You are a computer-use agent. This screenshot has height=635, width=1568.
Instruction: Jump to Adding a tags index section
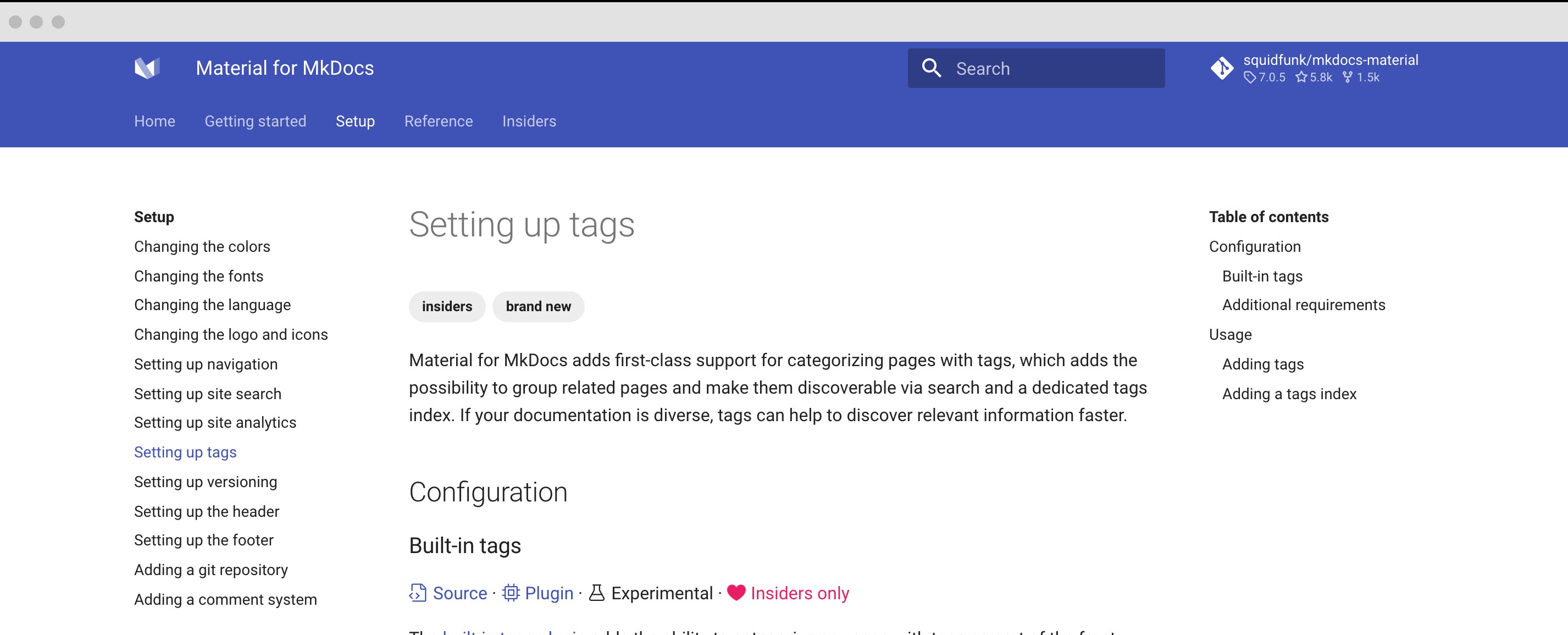point(1289,394)
